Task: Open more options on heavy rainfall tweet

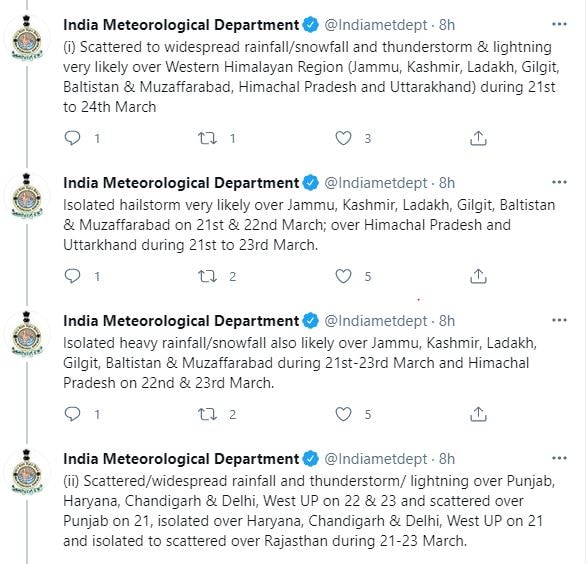Action: point(560,321)
